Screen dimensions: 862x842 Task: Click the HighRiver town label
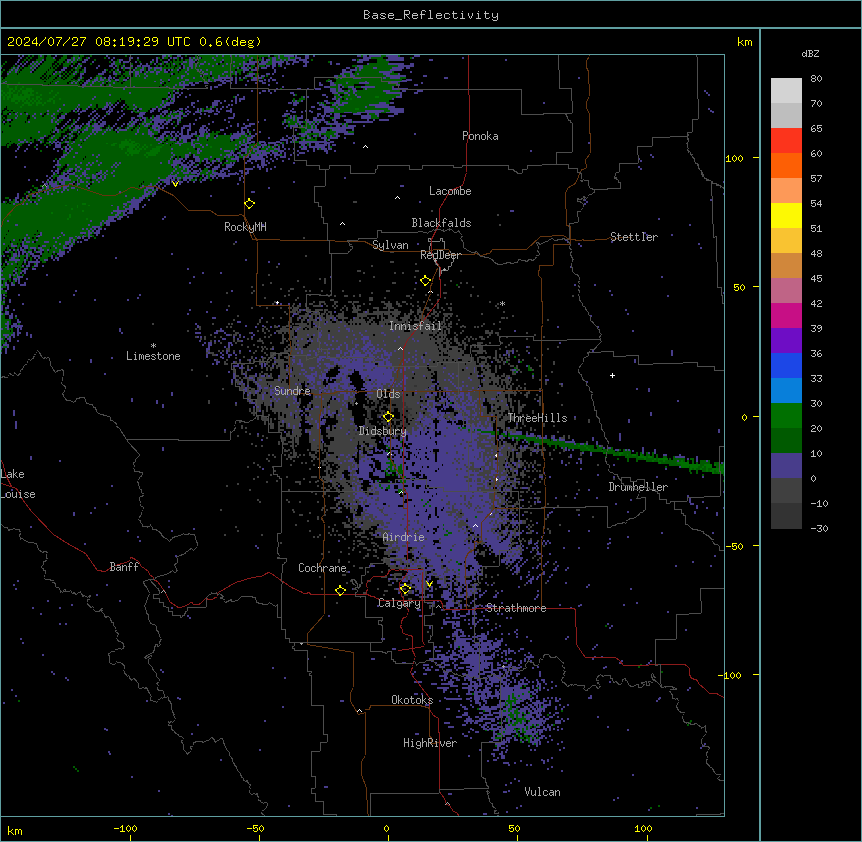[x=430, y=743]
